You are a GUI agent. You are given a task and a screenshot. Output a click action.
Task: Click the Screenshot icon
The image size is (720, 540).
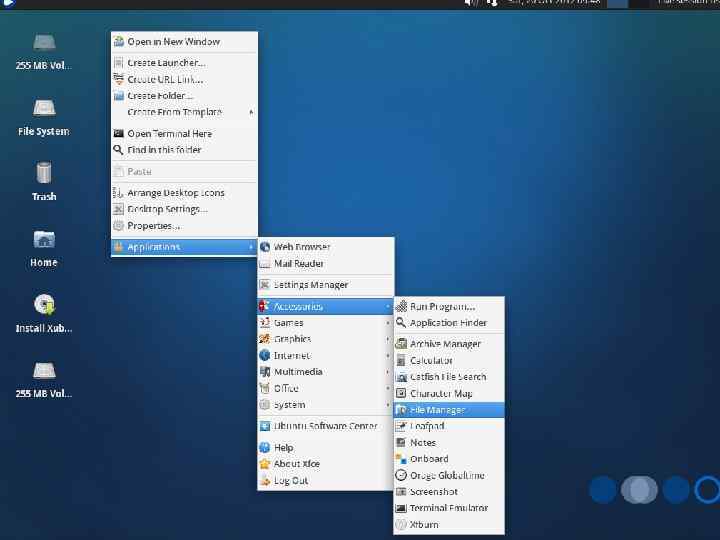401,492
